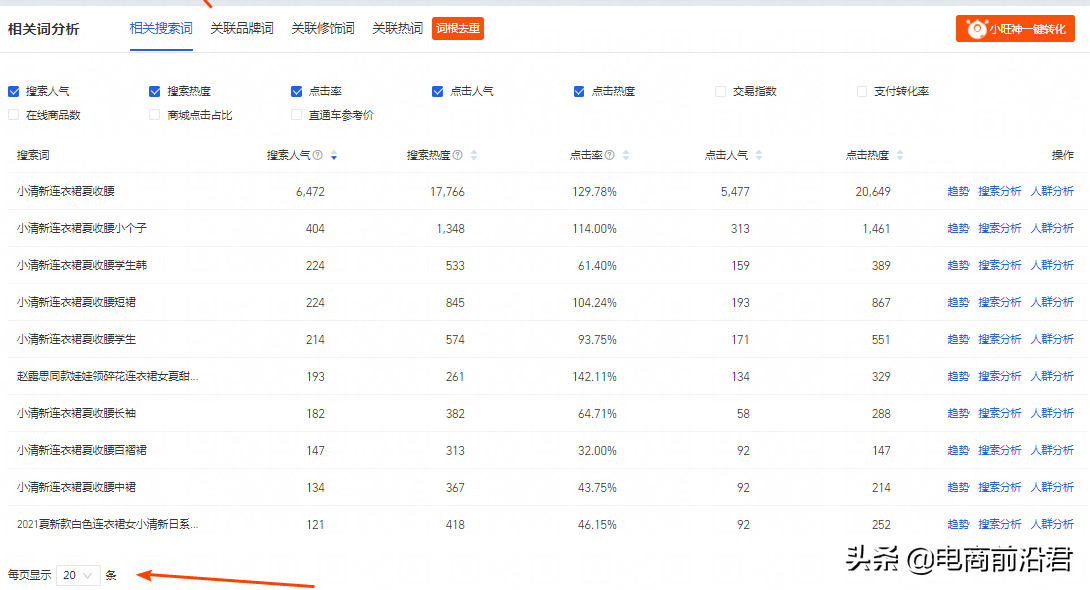This screenshot has width=1090, height=590.
Task: Open 趋势 for the top keyword row
Action: click(x=957, y=190)
